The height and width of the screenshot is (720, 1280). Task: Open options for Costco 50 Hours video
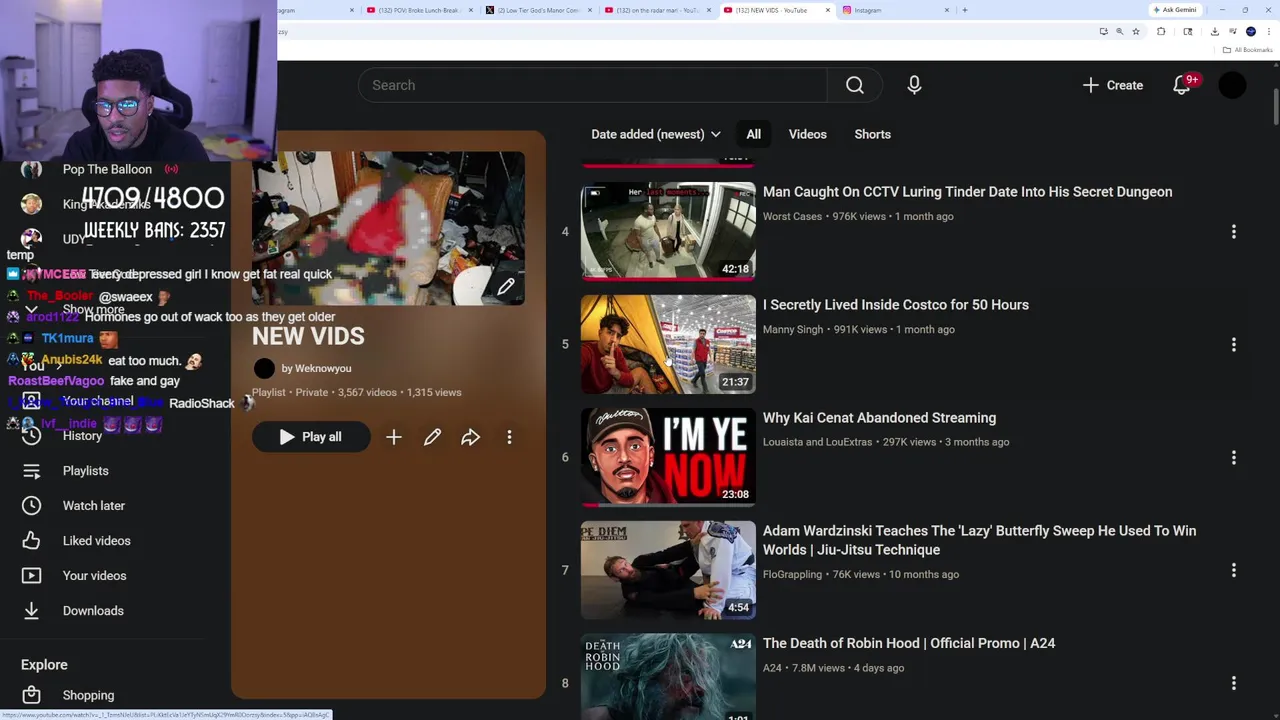click(x=1233, y=344)
